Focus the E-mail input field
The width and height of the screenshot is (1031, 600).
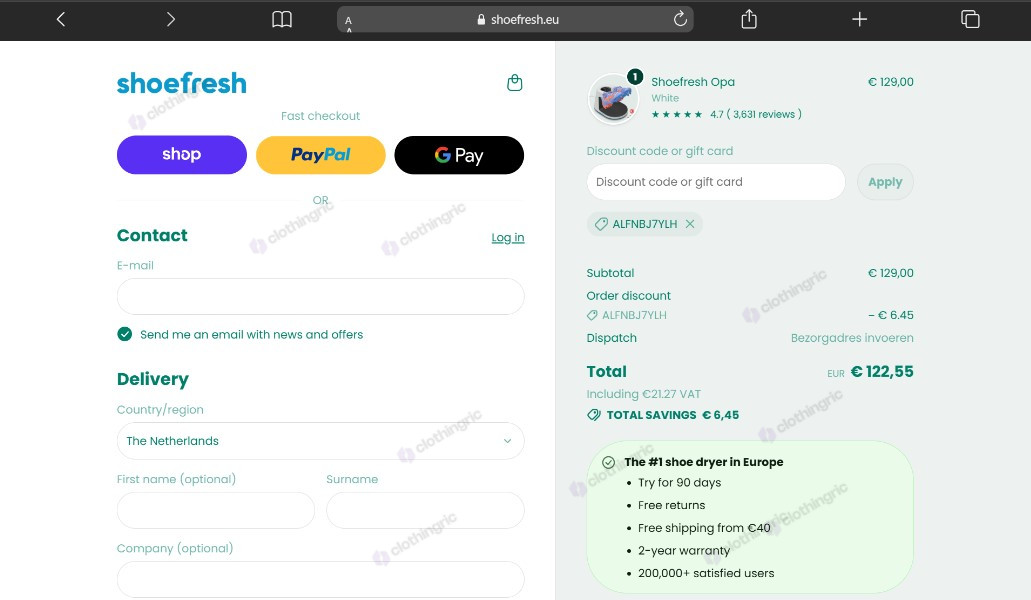(x=321, y=296)
